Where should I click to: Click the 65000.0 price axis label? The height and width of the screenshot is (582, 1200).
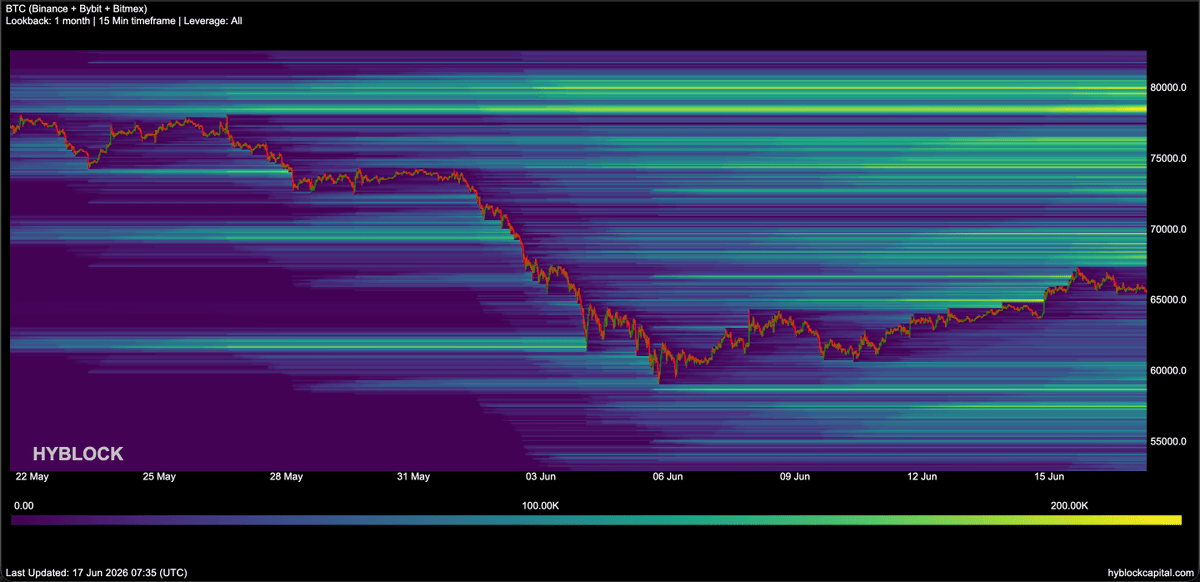pyautogui.click(x=1168, y=300)
